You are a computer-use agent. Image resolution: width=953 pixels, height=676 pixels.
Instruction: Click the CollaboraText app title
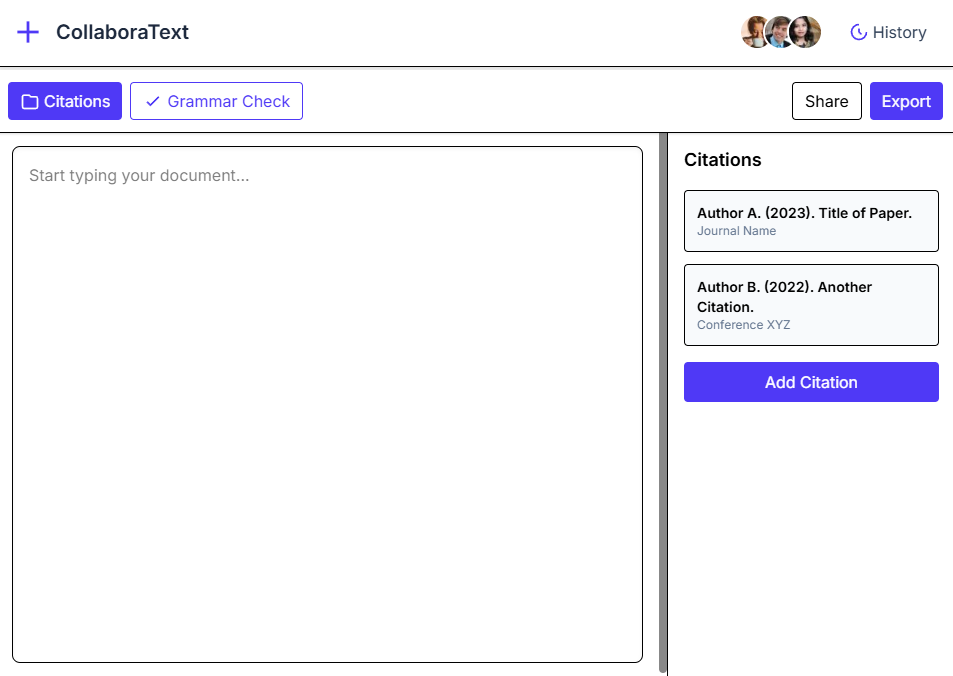pyautogui.click(x=122, y=32)
